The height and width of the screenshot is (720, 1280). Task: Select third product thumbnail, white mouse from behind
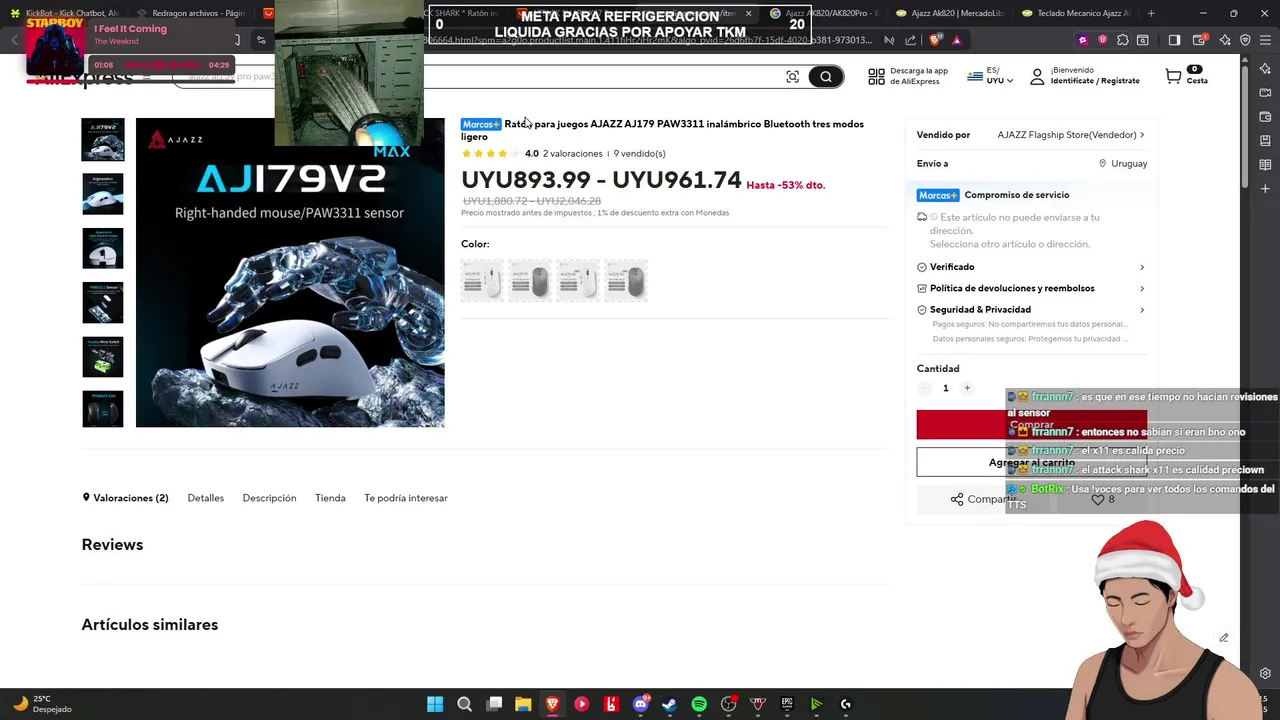point(103,248)
